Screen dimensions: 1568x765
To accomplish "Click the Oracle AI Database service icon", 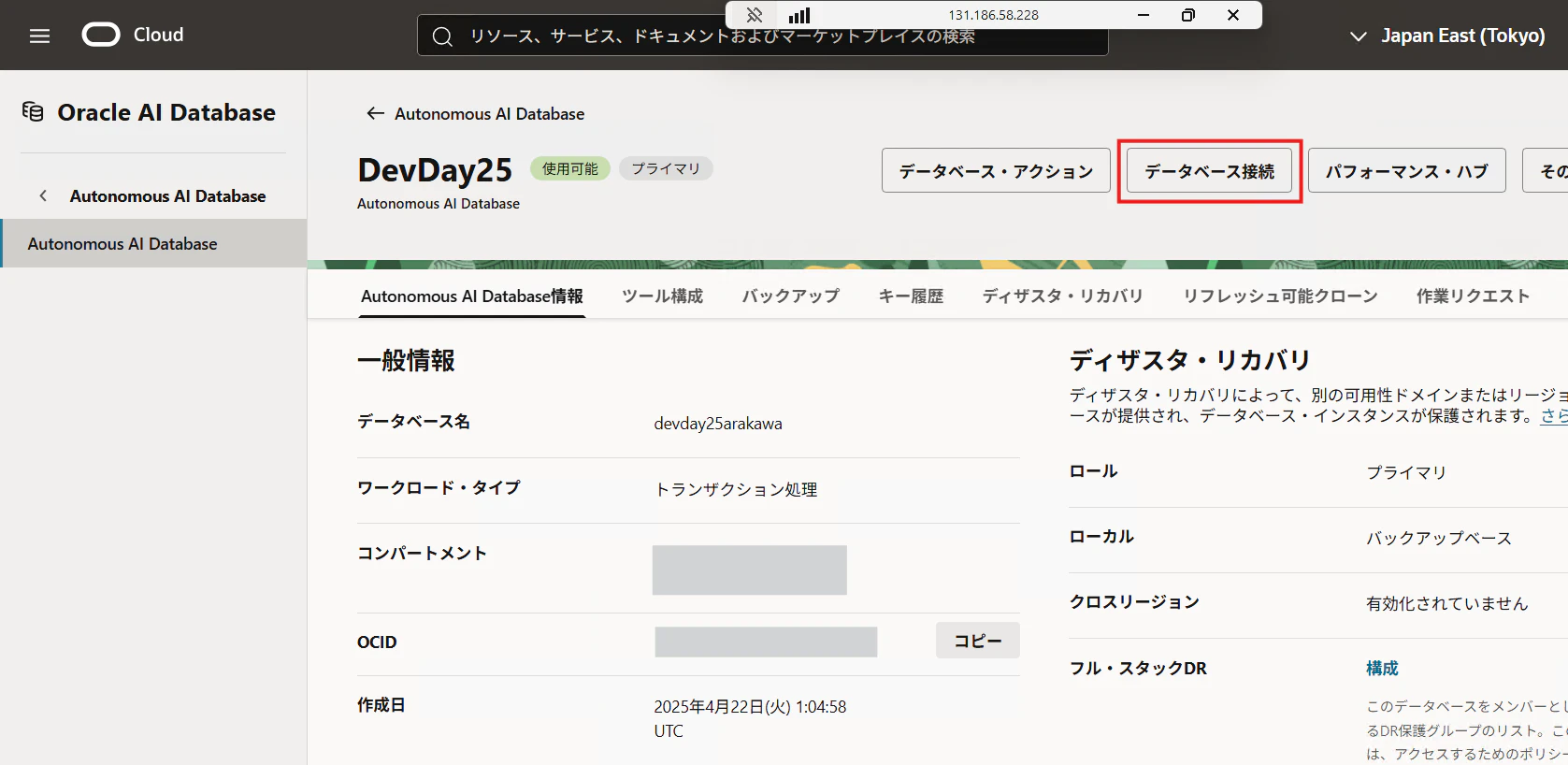I will click(33, 112).
